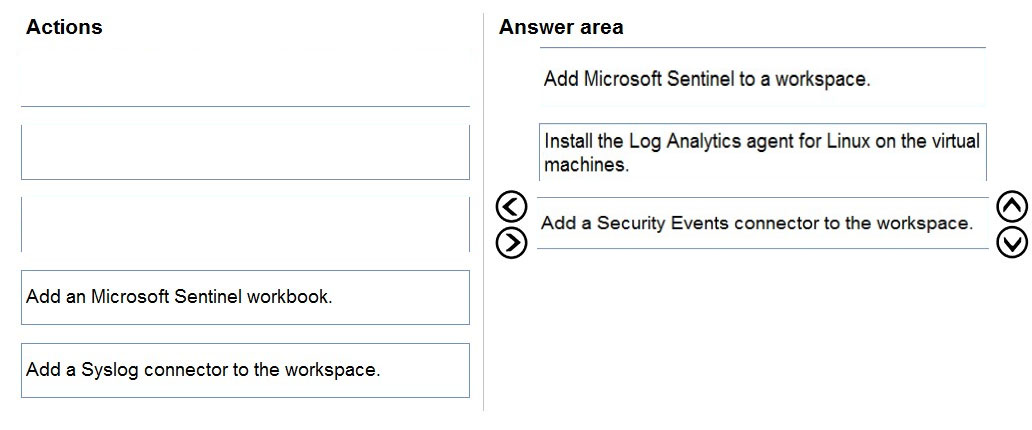Click the word 'machines.' in the Log Analytics item

coord(586,165)
